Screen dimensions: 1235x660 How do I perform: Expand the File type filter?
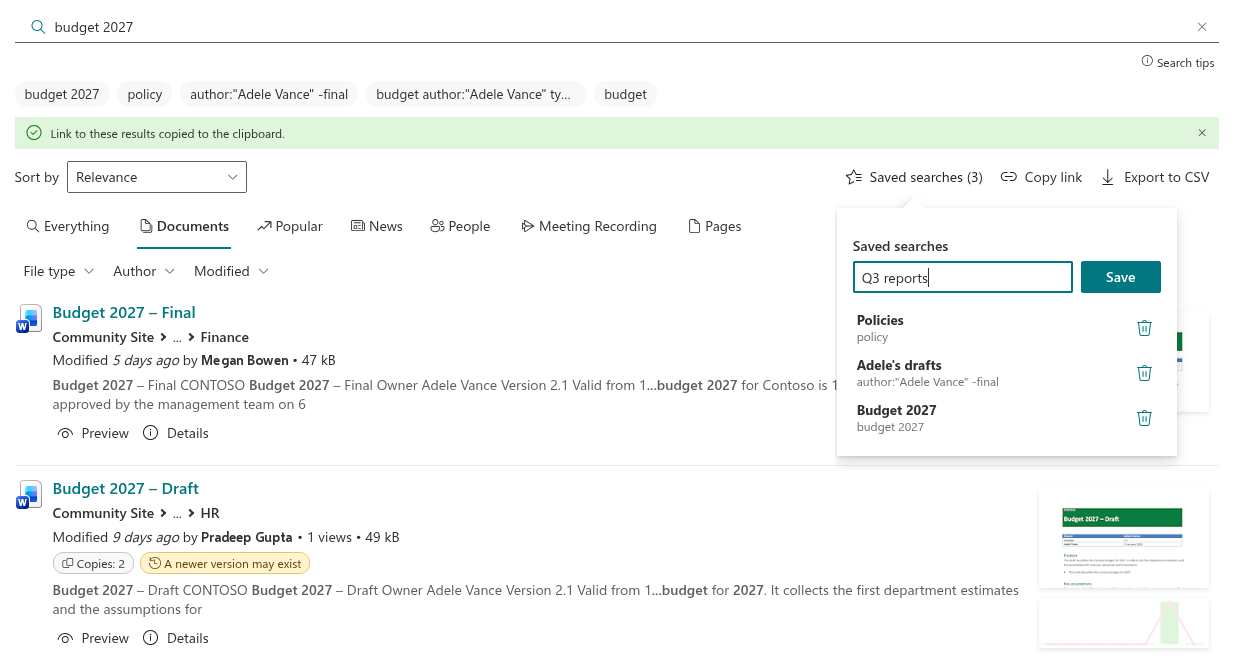[59, 271]
